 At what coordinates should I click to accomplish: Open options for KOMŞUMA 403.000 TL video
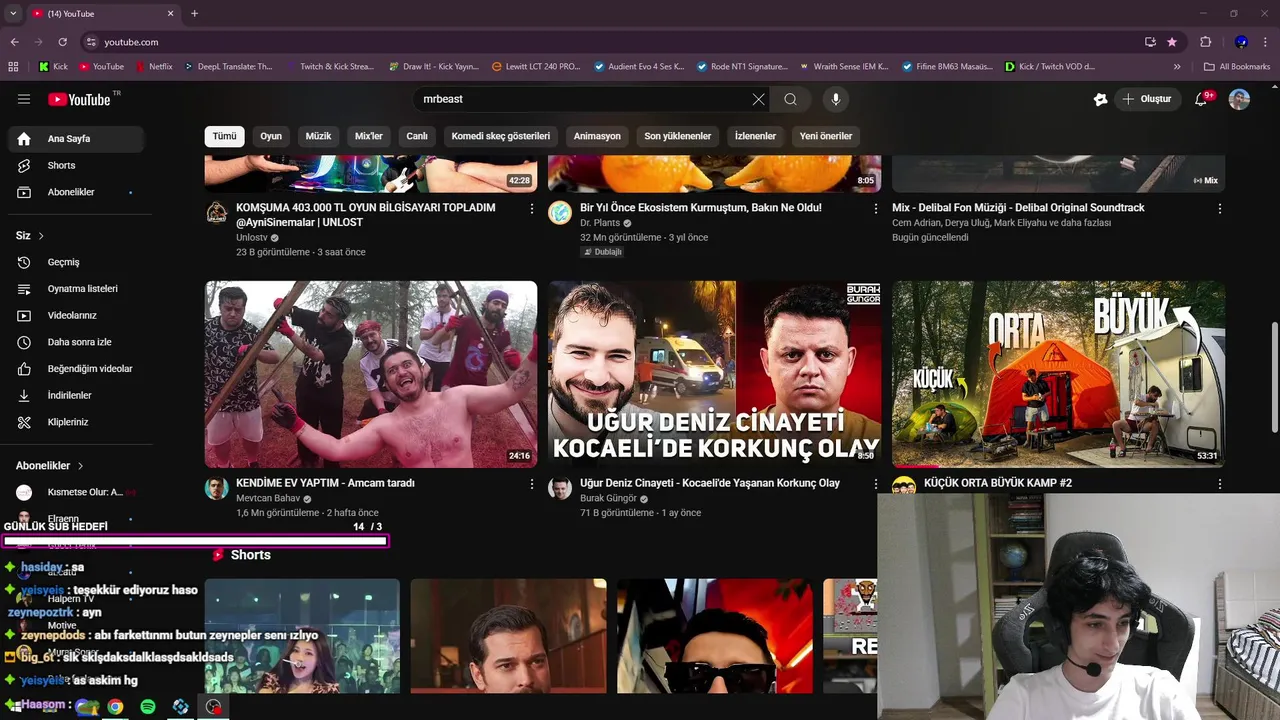click(x=532, y=209)
